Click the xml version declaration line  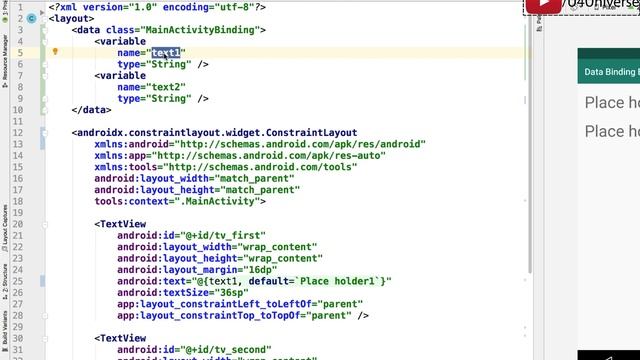[x=157, y=7]
